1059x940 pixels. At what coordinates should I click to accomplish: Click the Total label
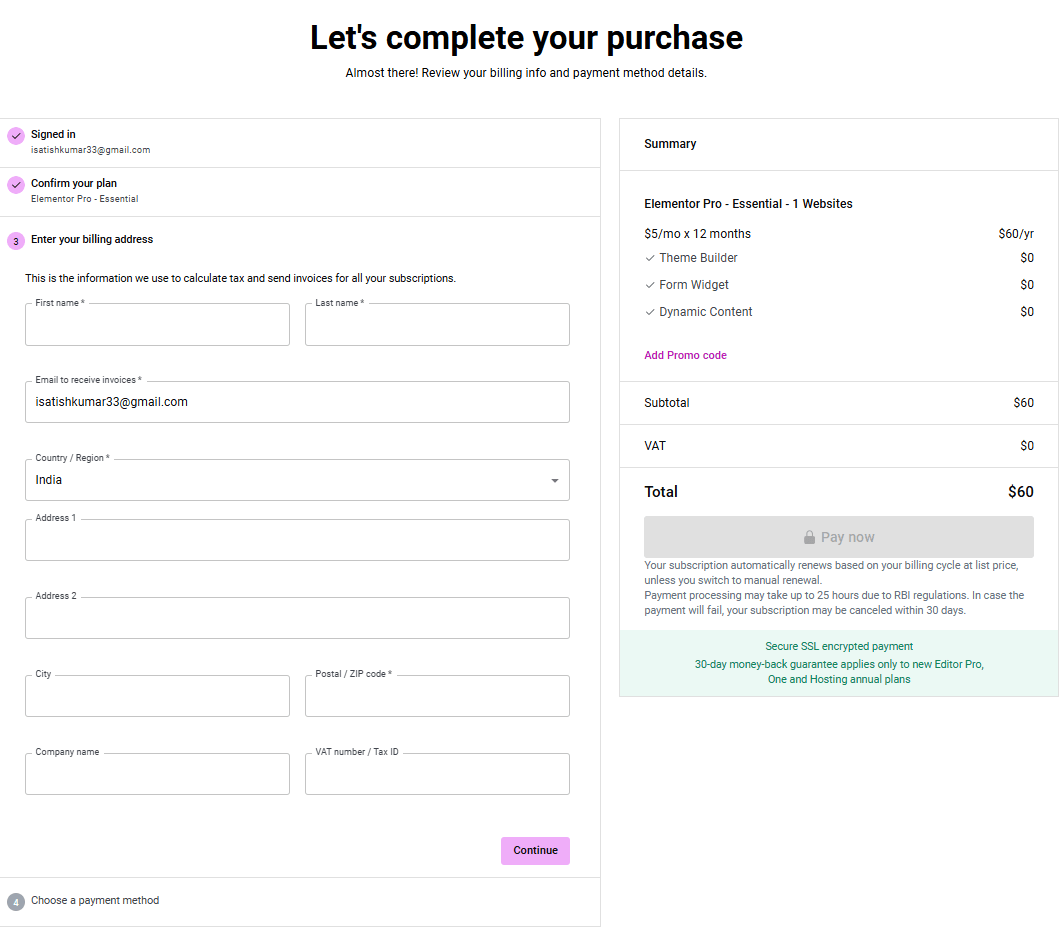coord(661,492)
